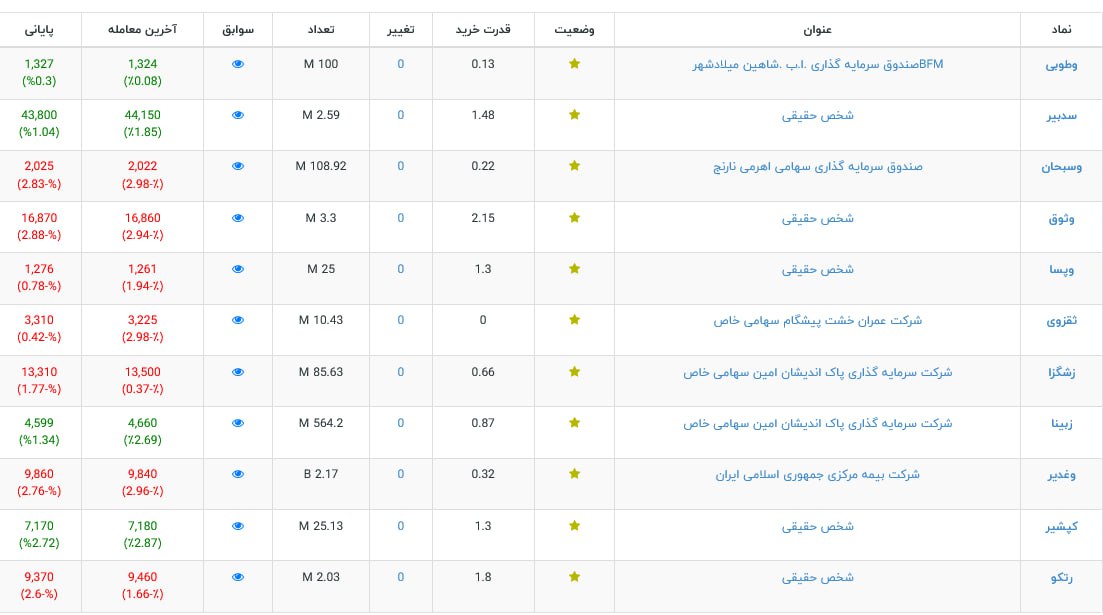Click the star icon in the وسبحان row
Image resolution: width=1103 pixels, height=615 pixels.
click(x=574, y=166)
